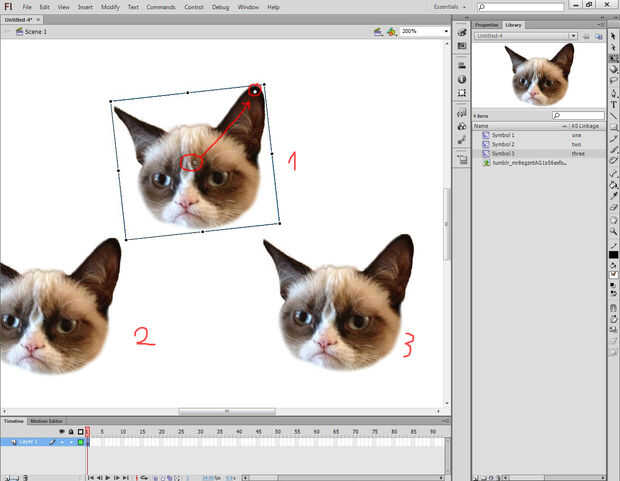Select the Pen tool

click(613, 93)
